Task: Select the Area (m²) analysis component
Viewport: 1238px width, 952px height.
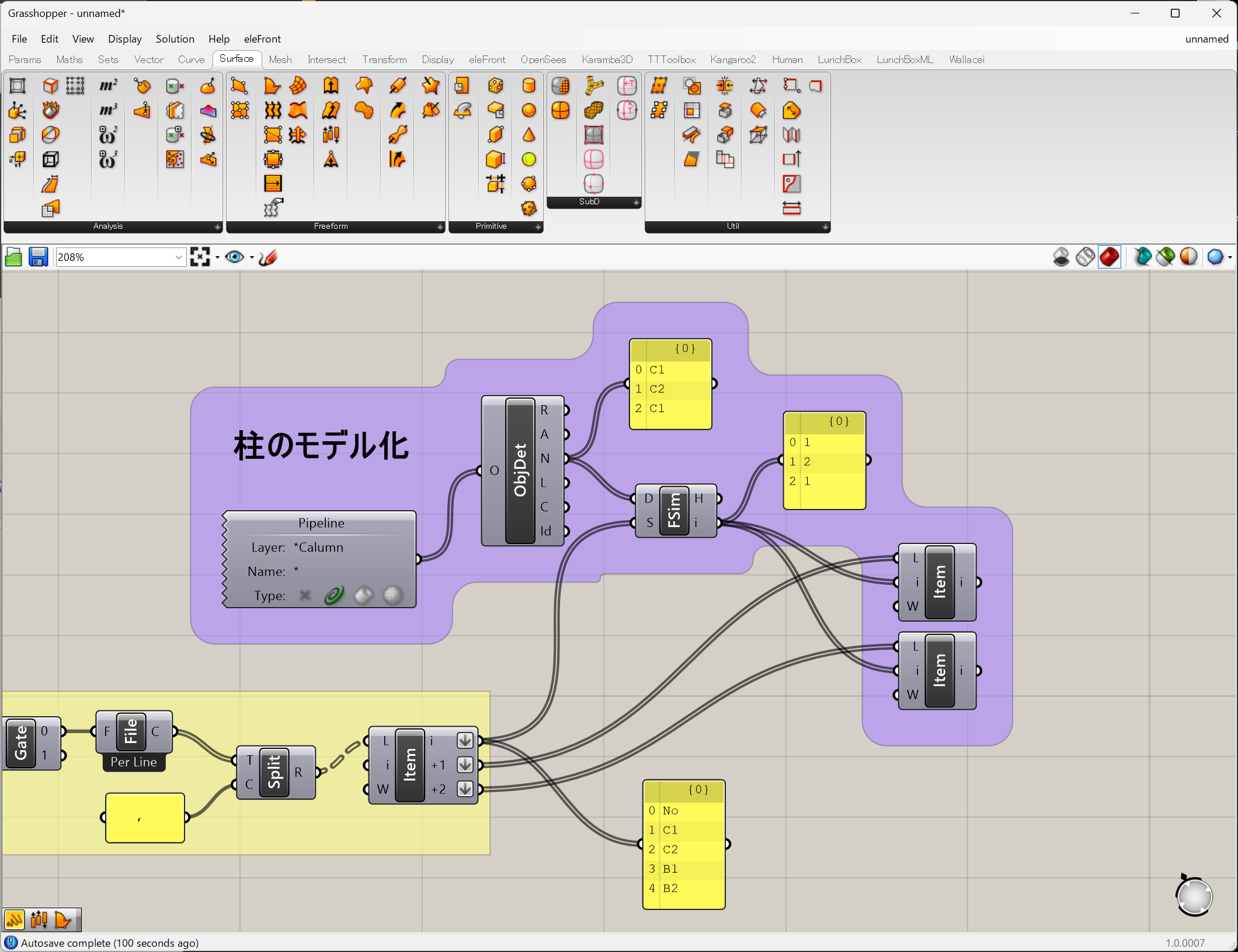Action: tap(108, 86)
